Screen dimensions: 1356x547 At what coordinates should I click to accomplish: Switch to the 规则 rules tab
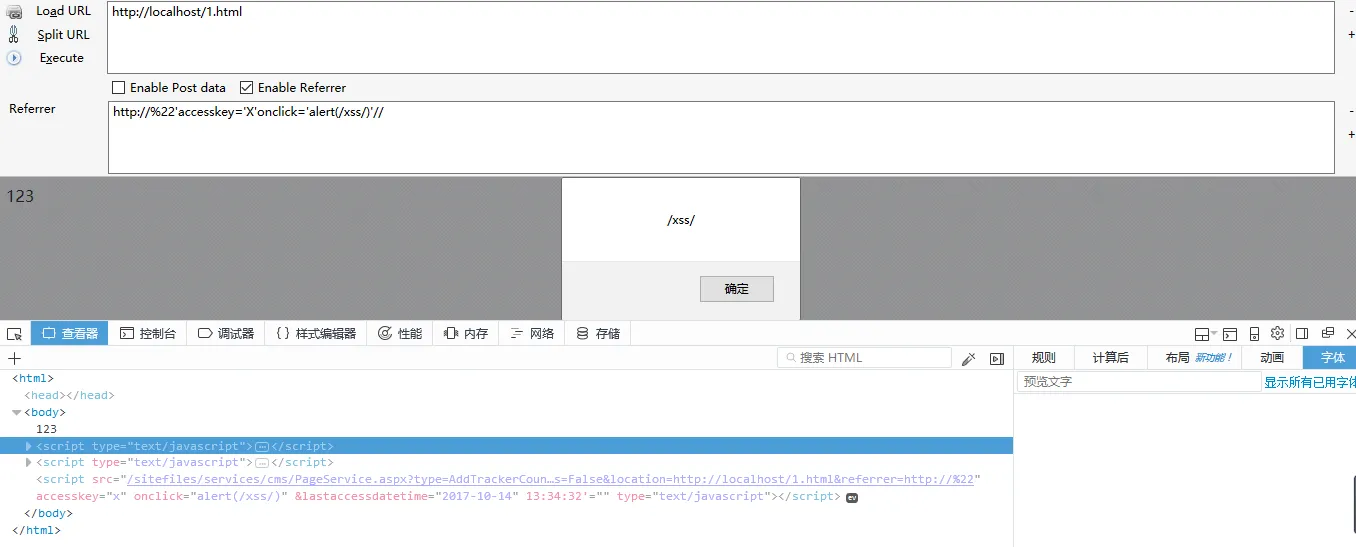click(1043, 358)
